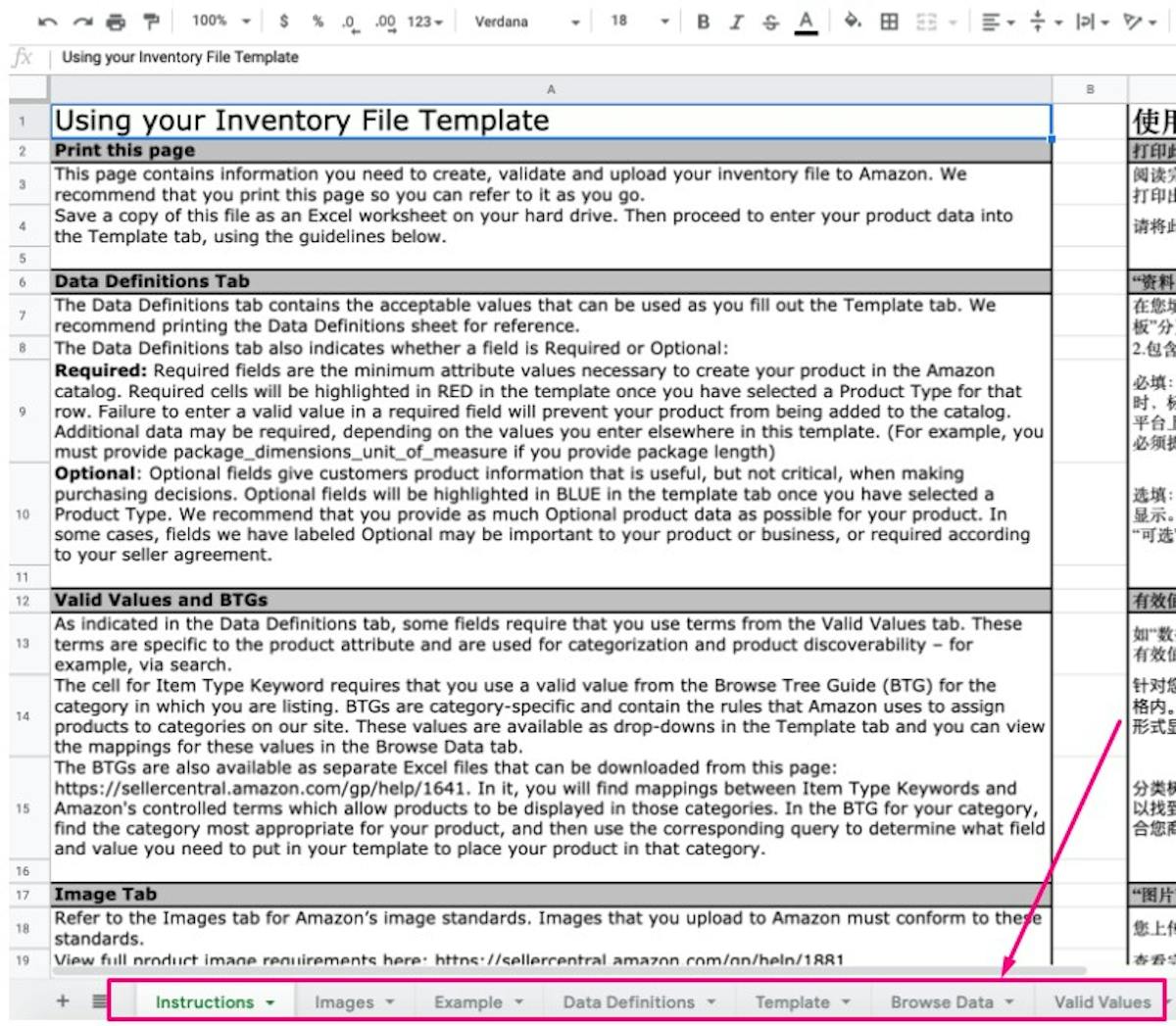Screen dimensions: 1176x1026
Task: Click the fx function icon
Action: pyautogui.click(x=23, y=57)
